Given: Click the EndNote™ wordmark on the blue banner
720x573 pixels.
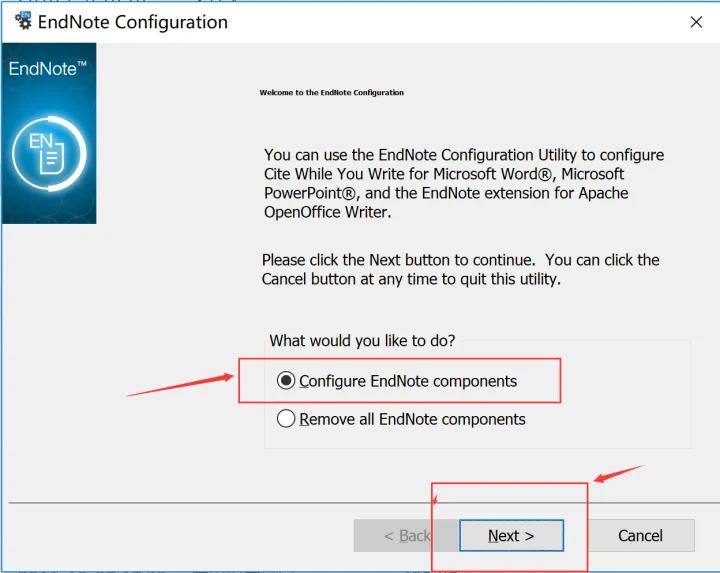Looking at the screenshot, I should point(48,69).
